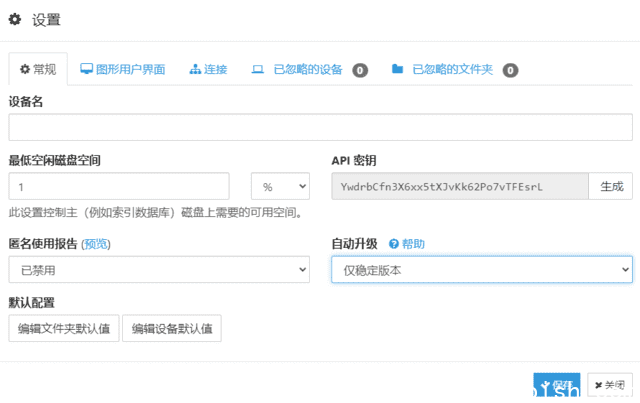The height and width of the screenshot is (403, 640).
Task: Focus the 最低空闲磁盘空间 value field
Action: tap(119, 187)
